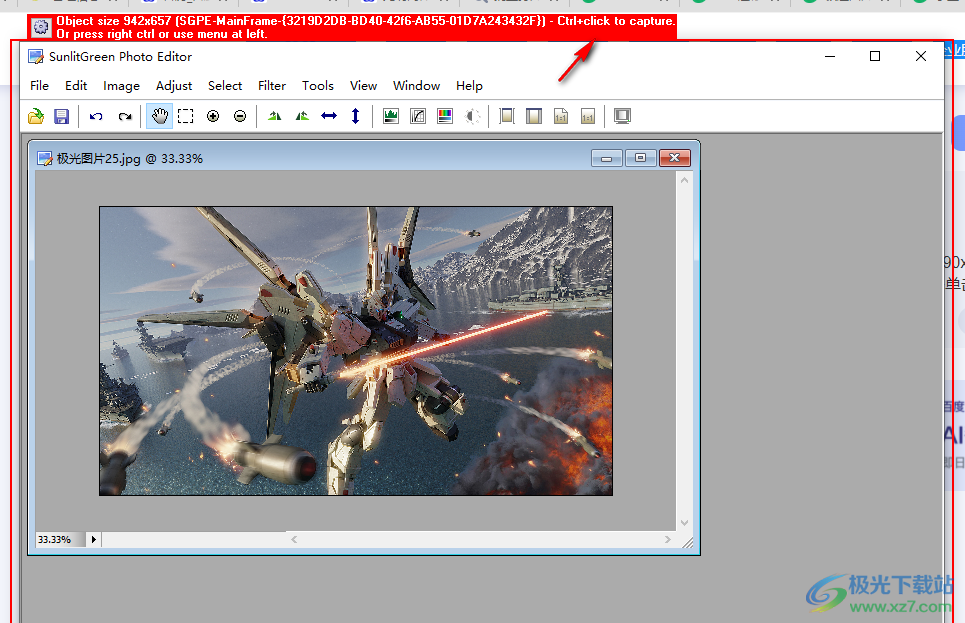This screenshot has height=623, width=965.
Task: Maximize the SunlitGreen Photo Editor window
Action: (x=875, y=56)
